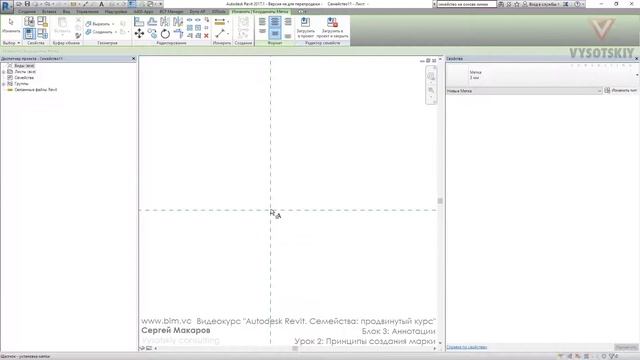Open the Соединить dropdown arrow
The height and width of the screenshot is (360, 640).
(x=116, y=32)
